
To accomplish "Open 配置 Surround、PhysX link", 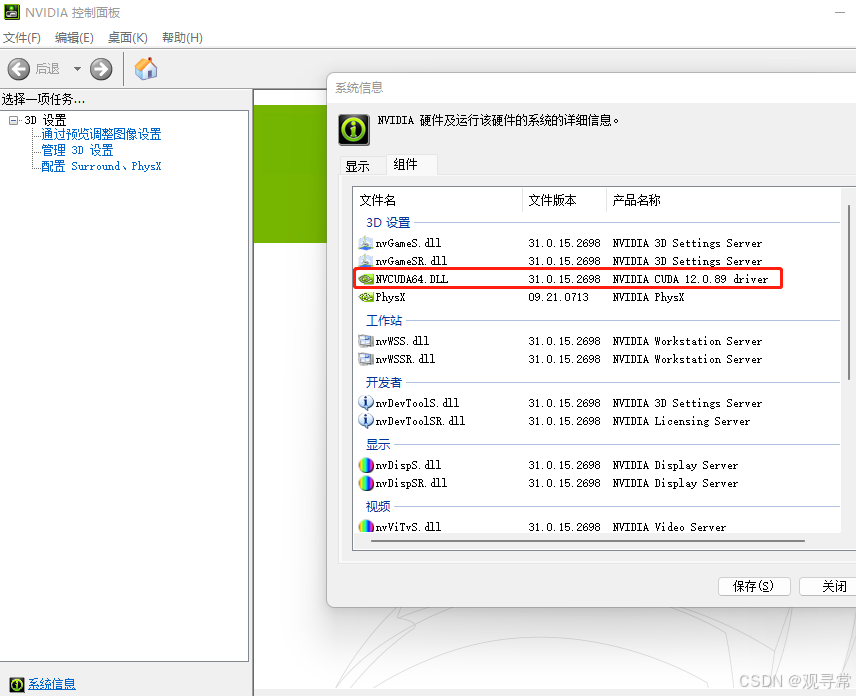I will pos(101,166).
